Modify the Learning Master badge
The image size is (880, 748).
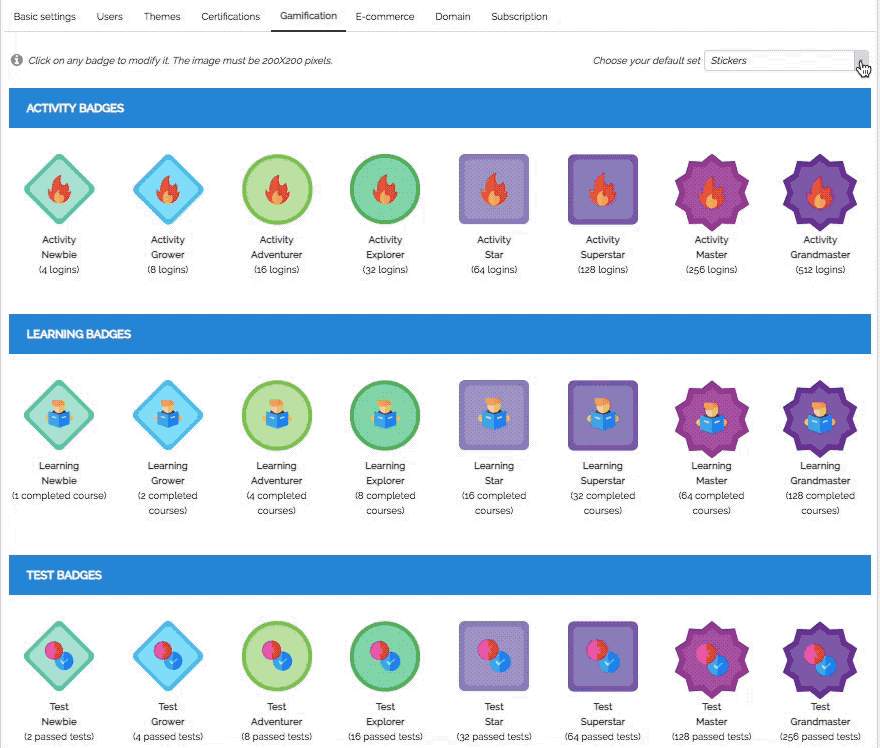coord(711,414)
